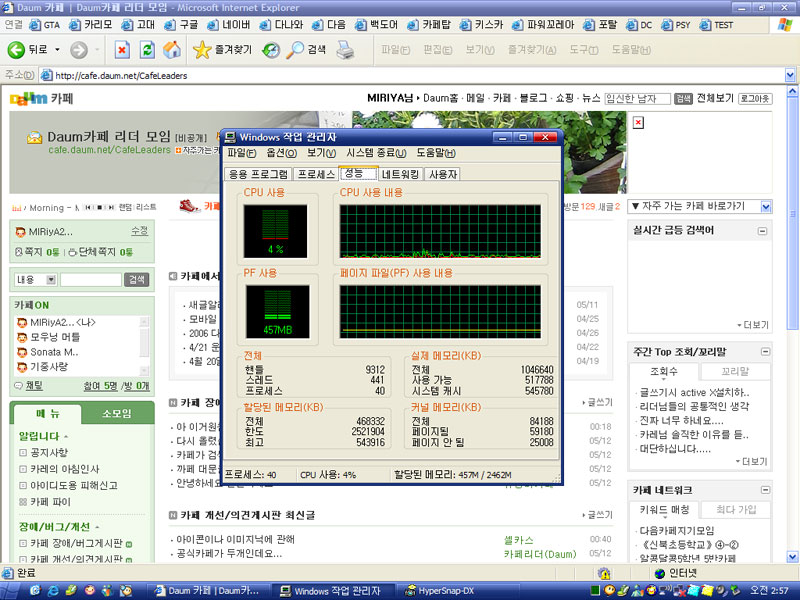This screenshot has width=800, height=600.
Task: Go to the home page via house icon
Action: click(x=172, y=49)
